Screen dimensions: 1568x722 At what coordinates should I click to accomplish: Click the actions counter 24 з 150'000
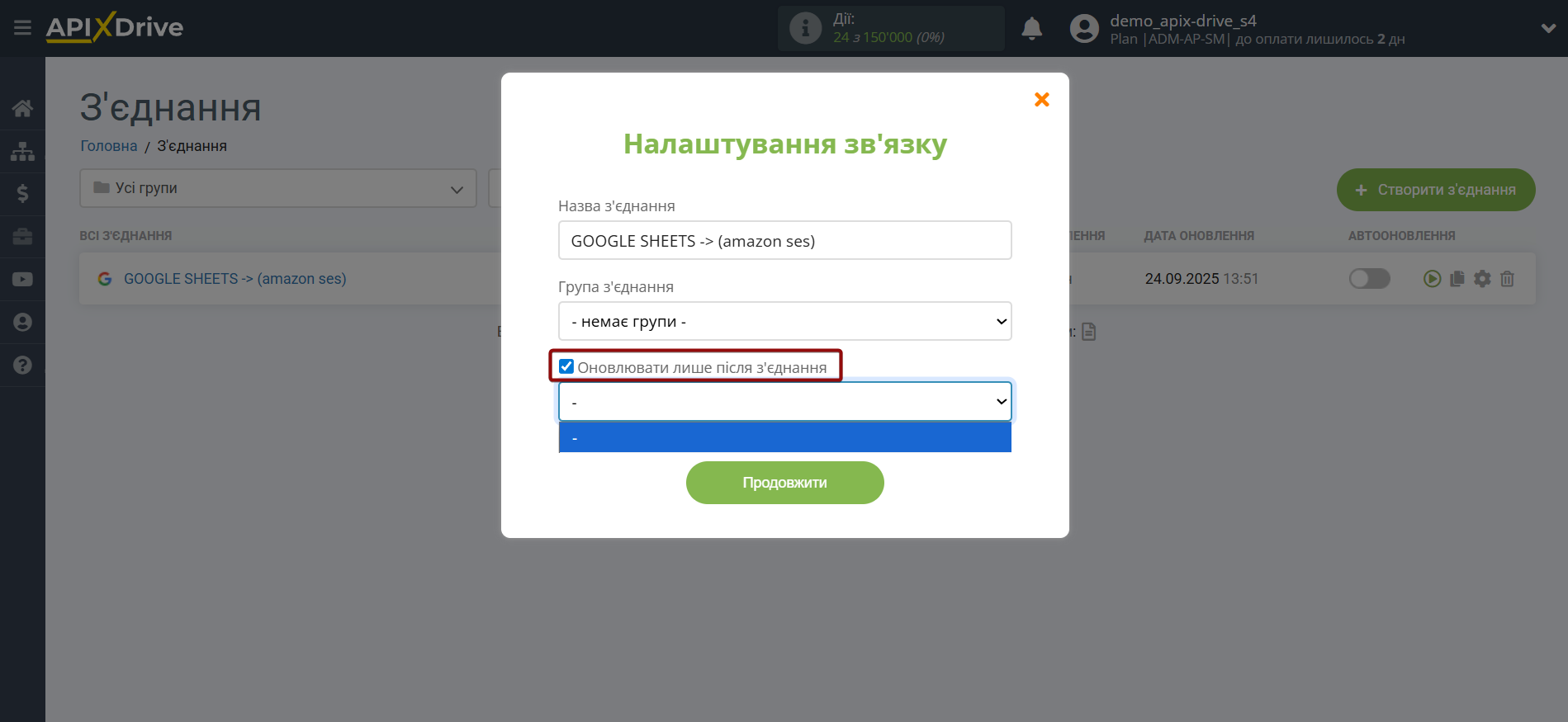coord(888,37)
